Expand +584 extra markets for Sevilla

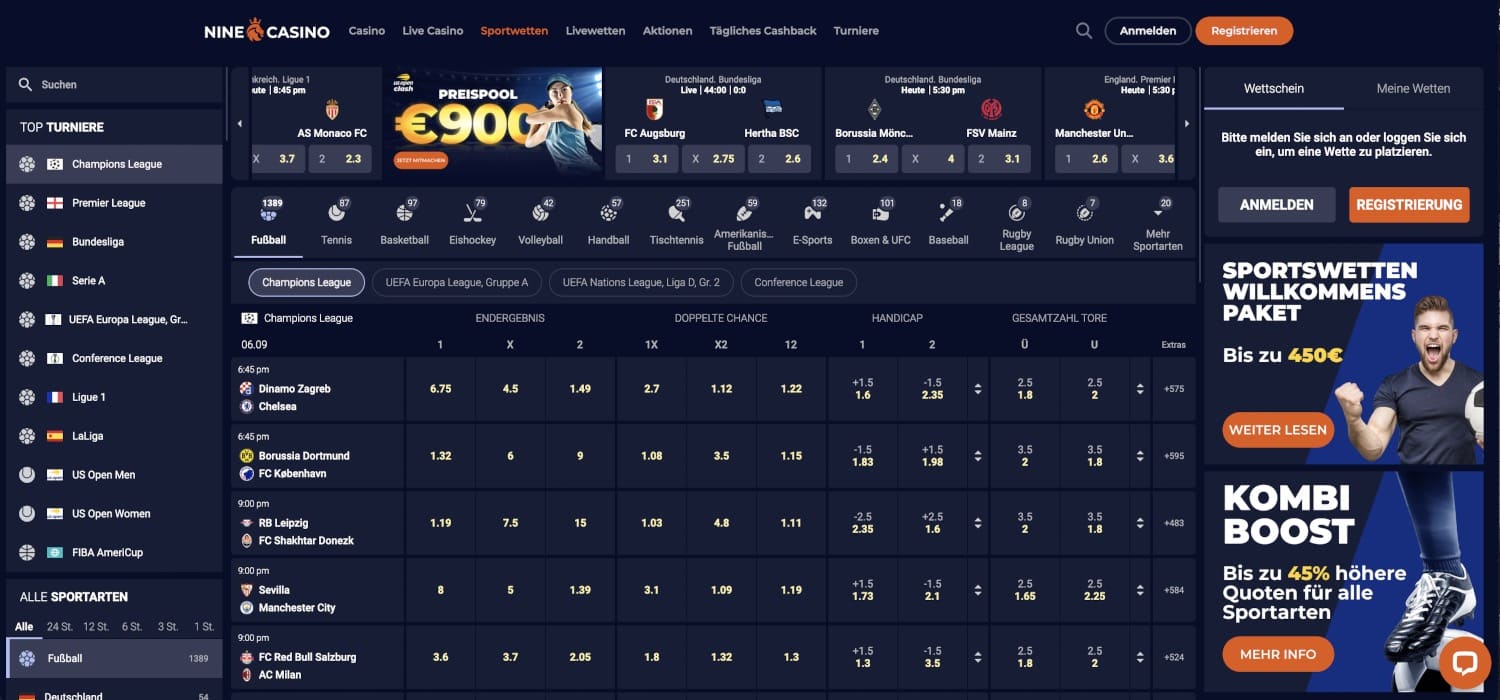[x=1174, y=590]
